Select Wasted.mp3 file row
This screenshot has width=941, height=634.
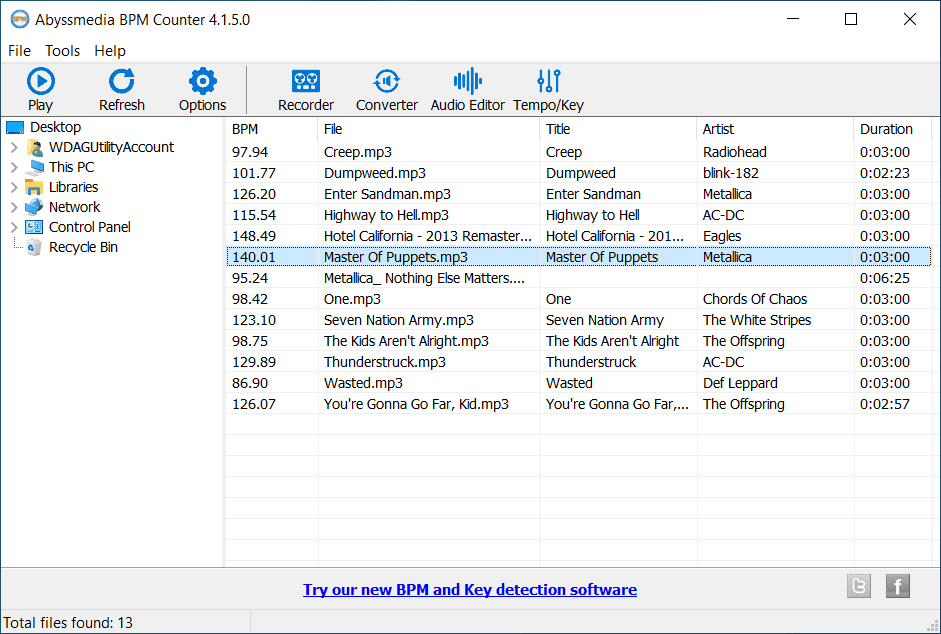[579, 383]
